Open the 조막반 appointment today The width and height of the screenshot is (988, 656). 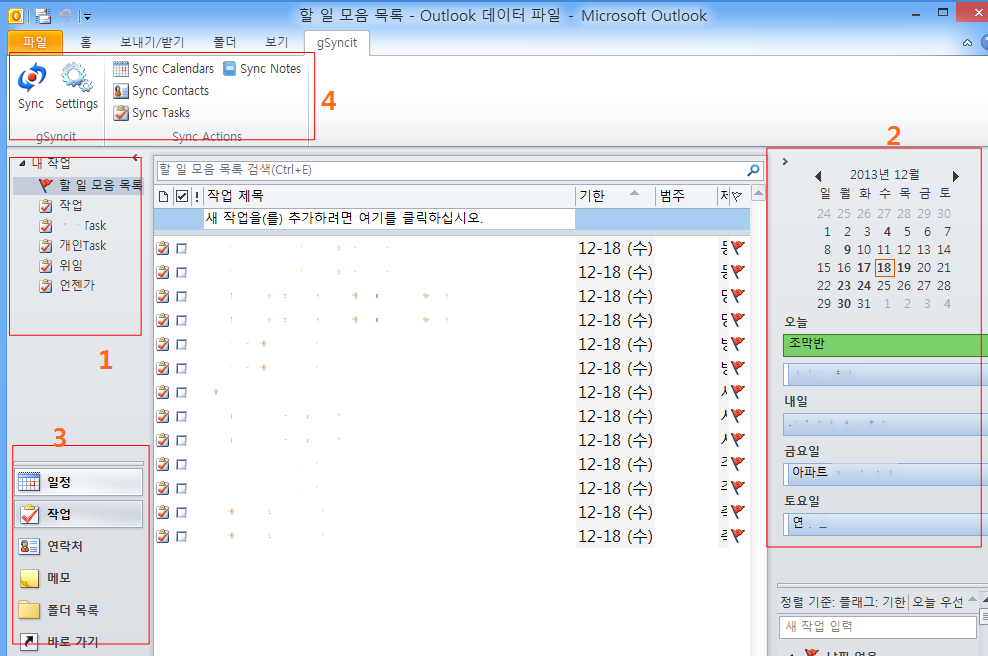click(885, 345)
